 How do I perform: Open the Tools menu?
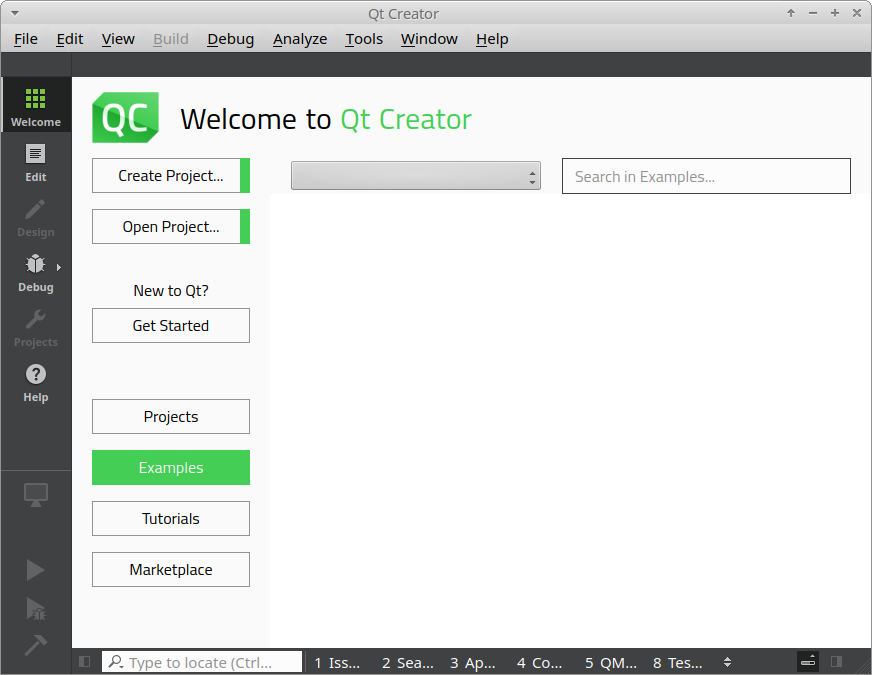point(364,39)
